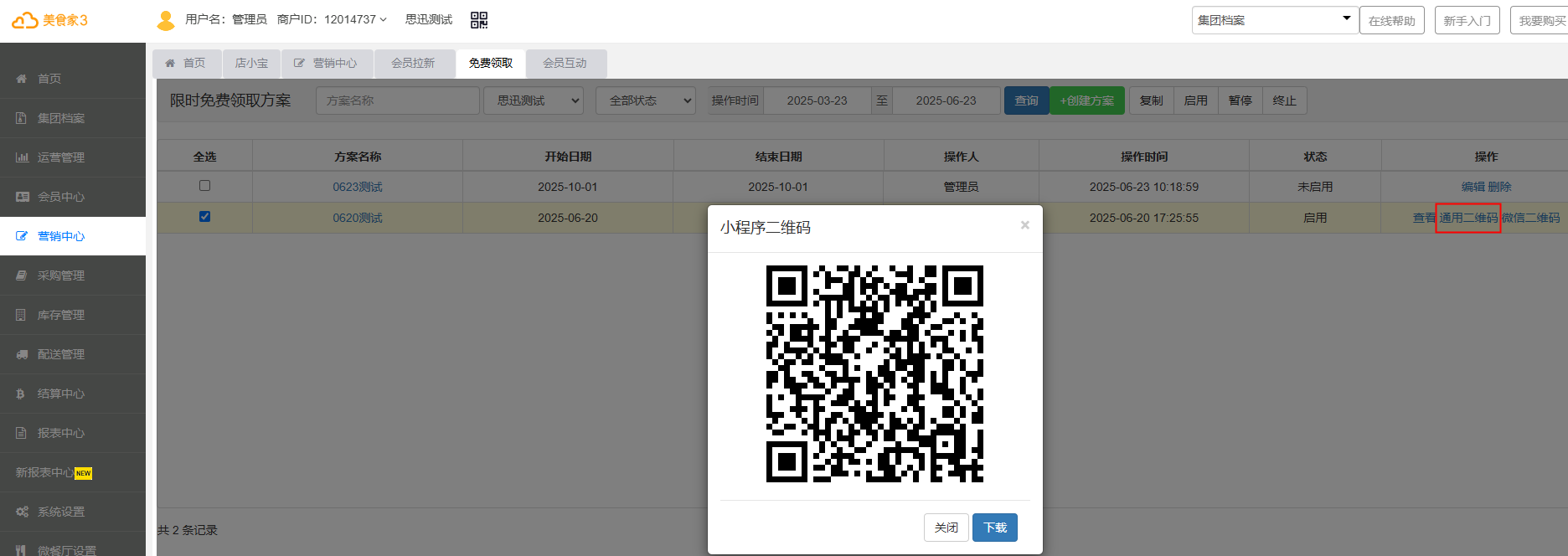This screenshot has width=1568, height=556.
Task: Click the 首页 house icon in sidebar
Action: (x=22, y=79)
